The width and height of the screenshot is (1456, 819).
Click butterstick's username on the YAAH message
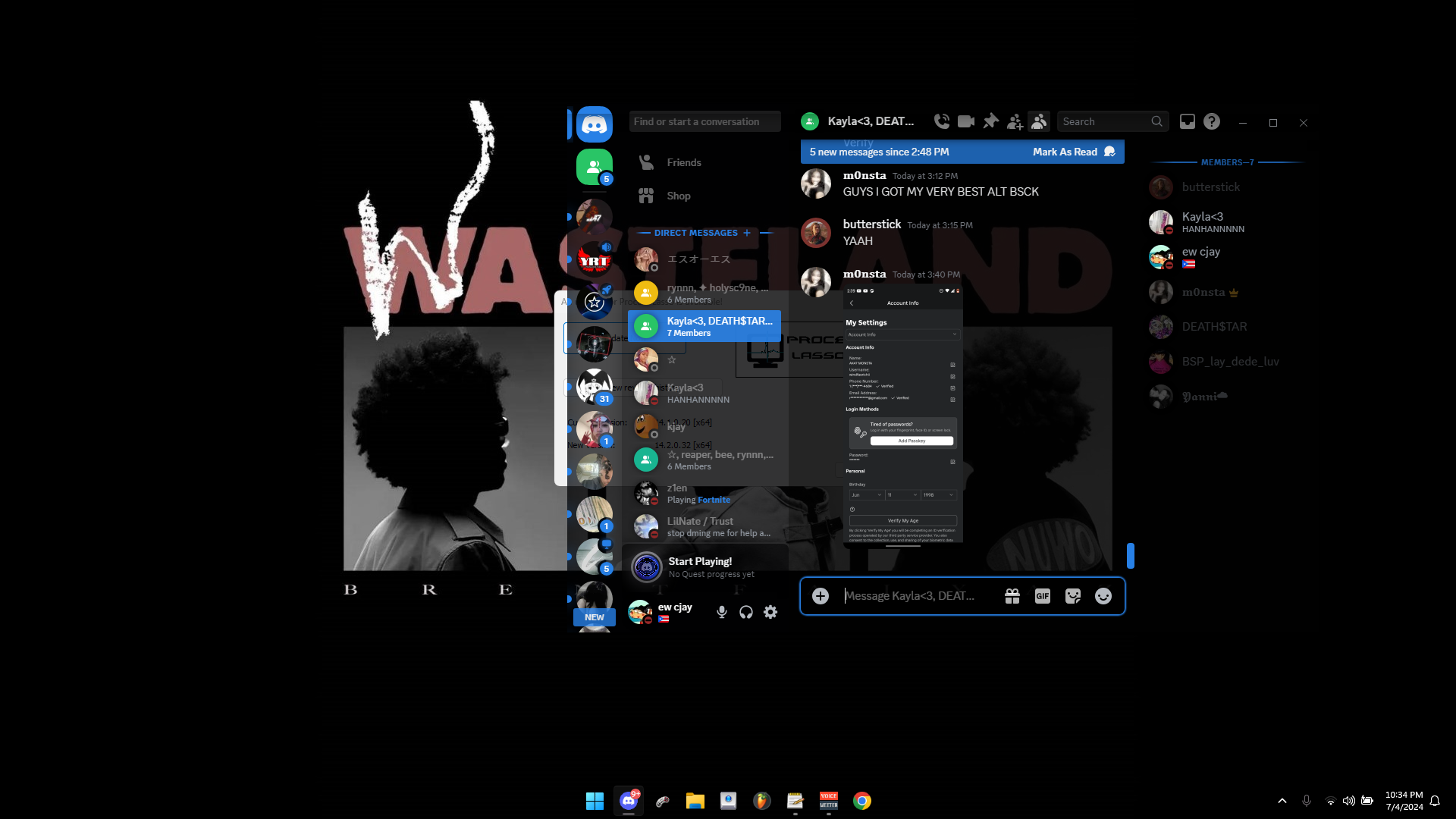coord(872,224)
